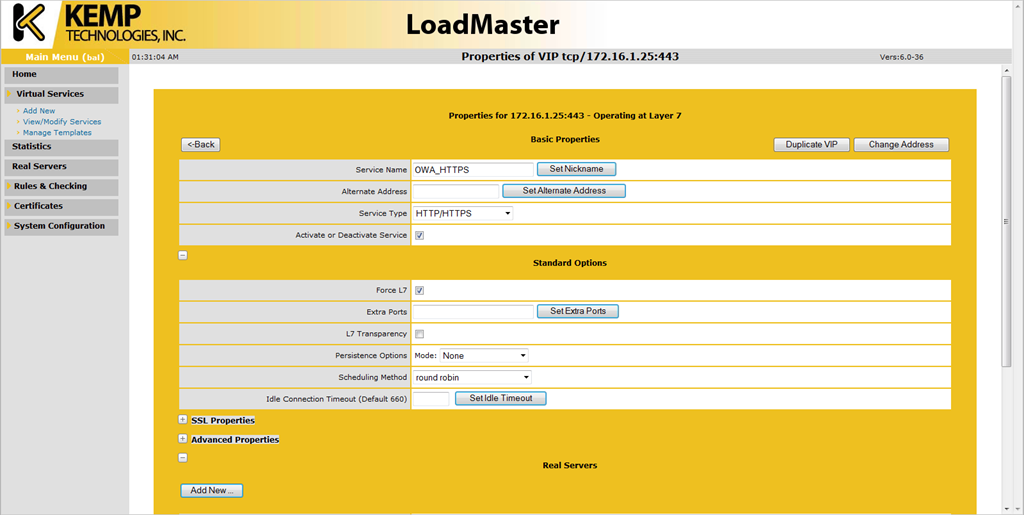1024x515 pixels.
Task: Open the Home menu item
Action: click(x=61, y=75)
